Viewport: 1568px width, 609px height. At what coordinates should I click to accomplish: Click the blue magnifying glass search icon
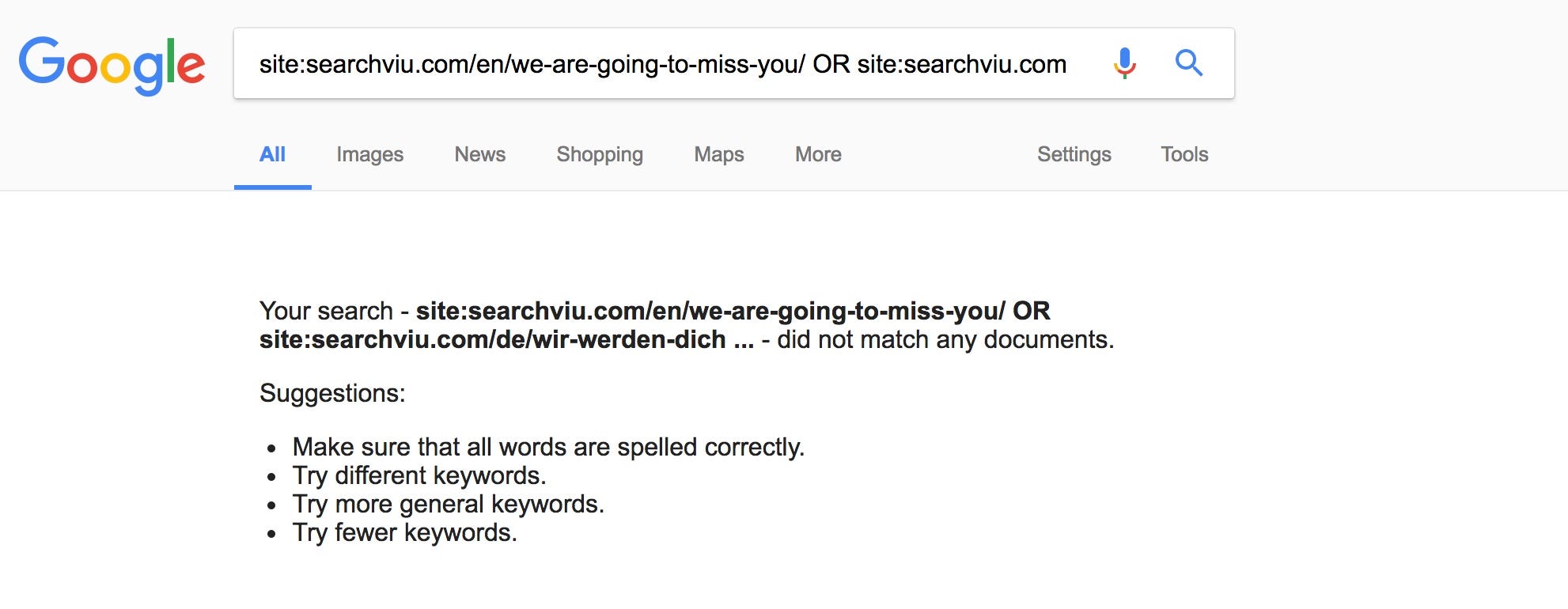pos(1188,62)
